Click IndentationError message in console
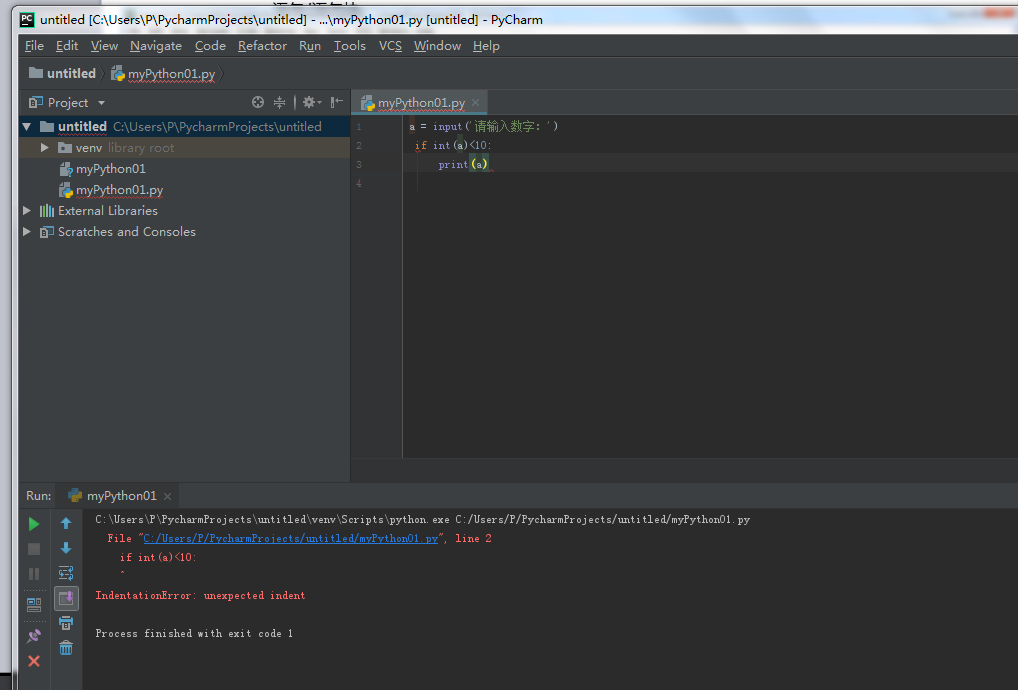1018x690 pixels. 200,595
